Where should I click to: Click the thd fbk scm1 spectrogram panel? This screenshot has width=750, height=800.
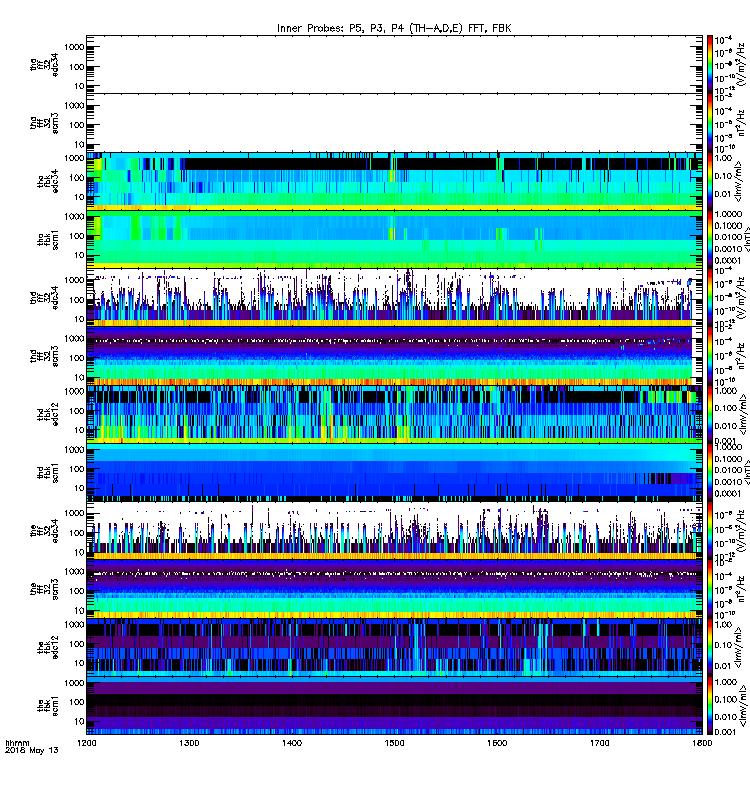pyautogui.click(x=394, y=472)
